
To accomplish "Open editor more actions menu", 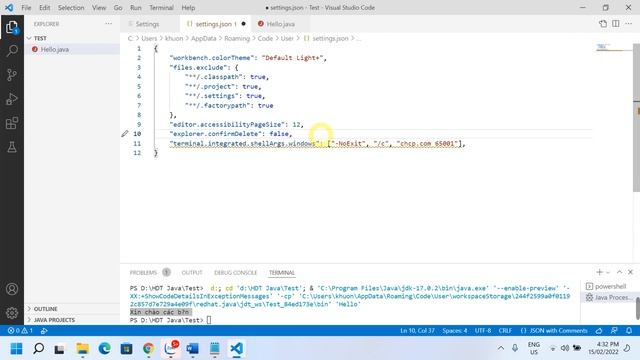I will pos(629,24).
